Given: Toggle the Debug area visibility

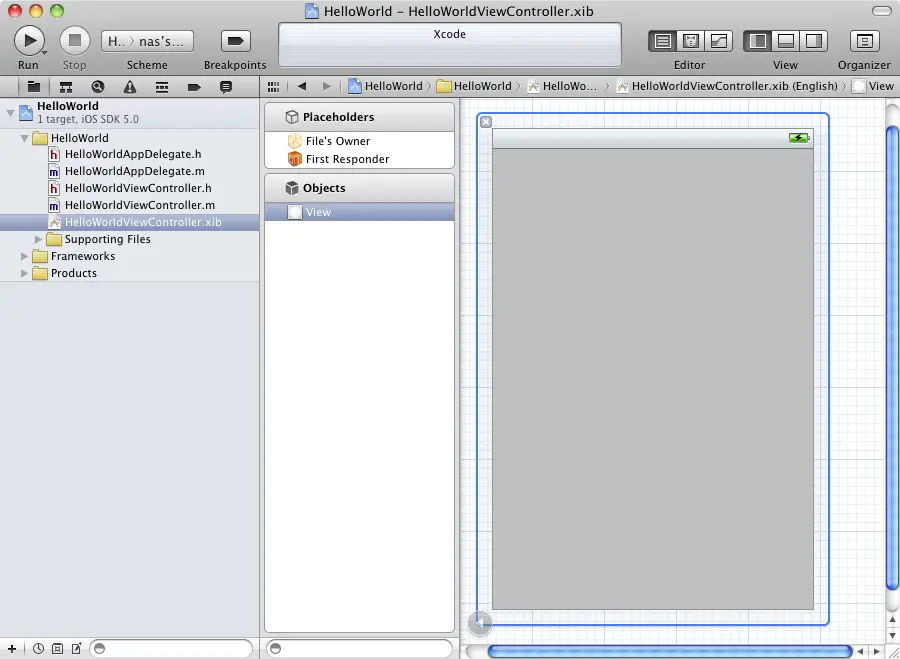Looking at the screenshot, I should pos(786,41).
